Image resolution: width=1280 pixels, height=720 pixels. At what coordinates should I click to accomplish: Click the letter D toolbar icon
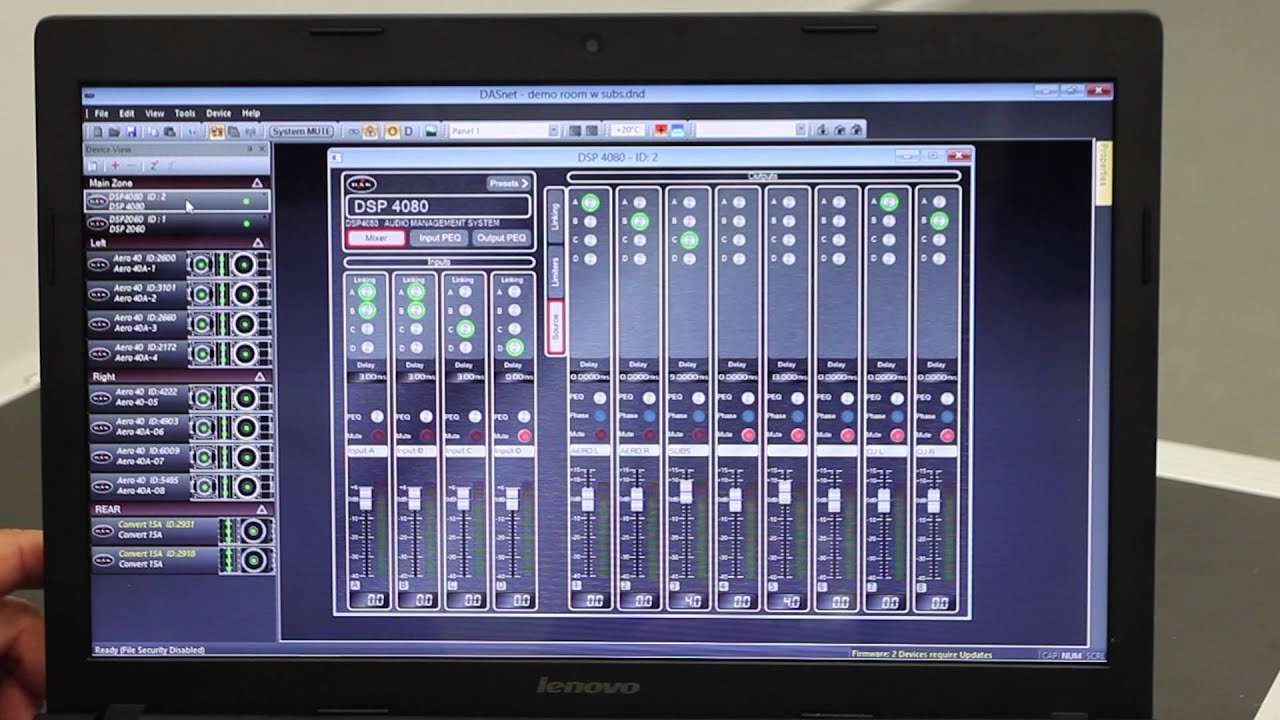click(408, 131)
